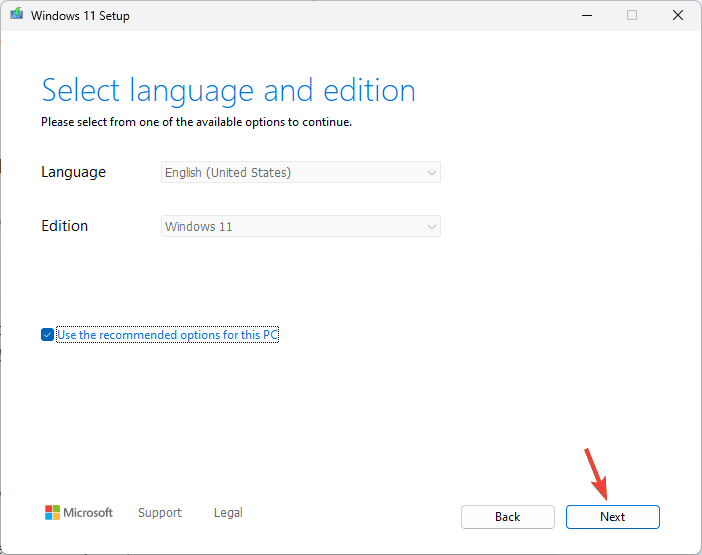Viewport: 702px width, 555px height.
Task: Open the Edition combo box showing Windows 11
Action: tap(300, 227)
